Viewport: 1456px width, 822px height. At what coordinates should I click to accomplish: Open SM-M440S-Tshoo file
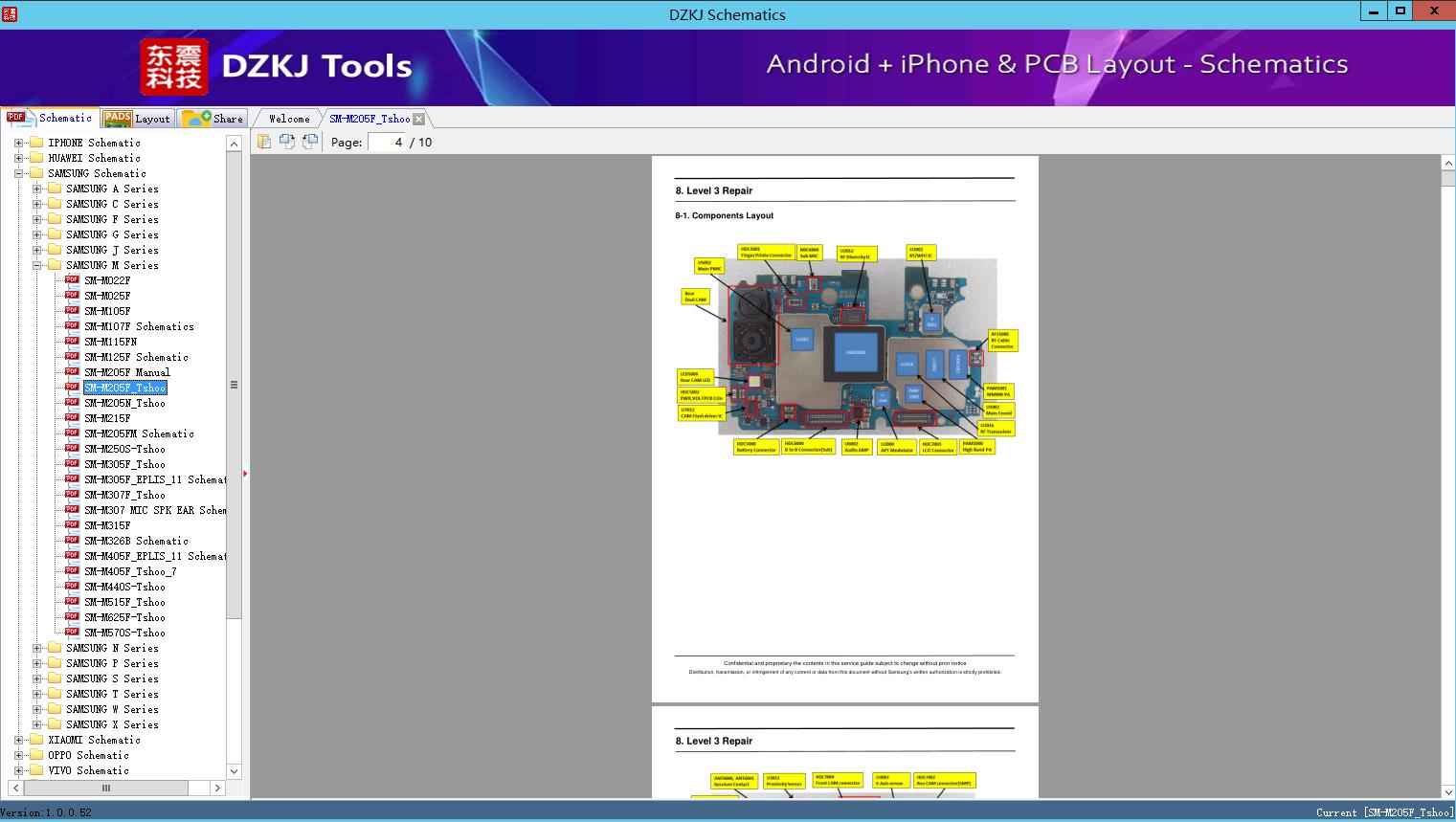(124, 587)
